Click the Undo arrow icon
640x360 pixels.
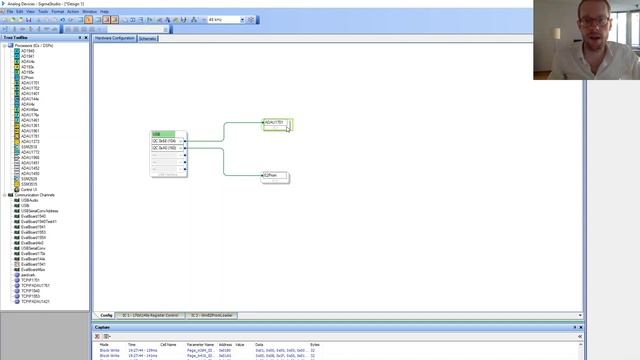point(63,20)
